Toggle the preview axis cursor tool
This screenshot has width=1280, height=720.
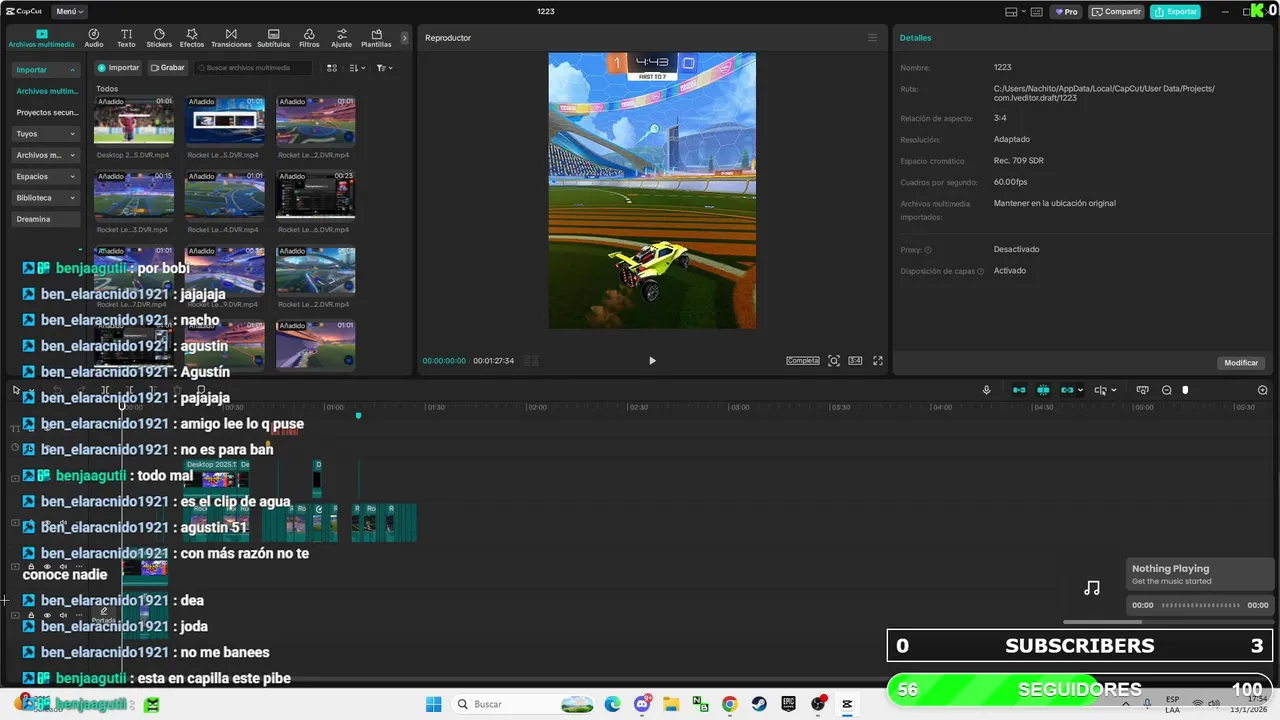click(x=1101, y=390)
